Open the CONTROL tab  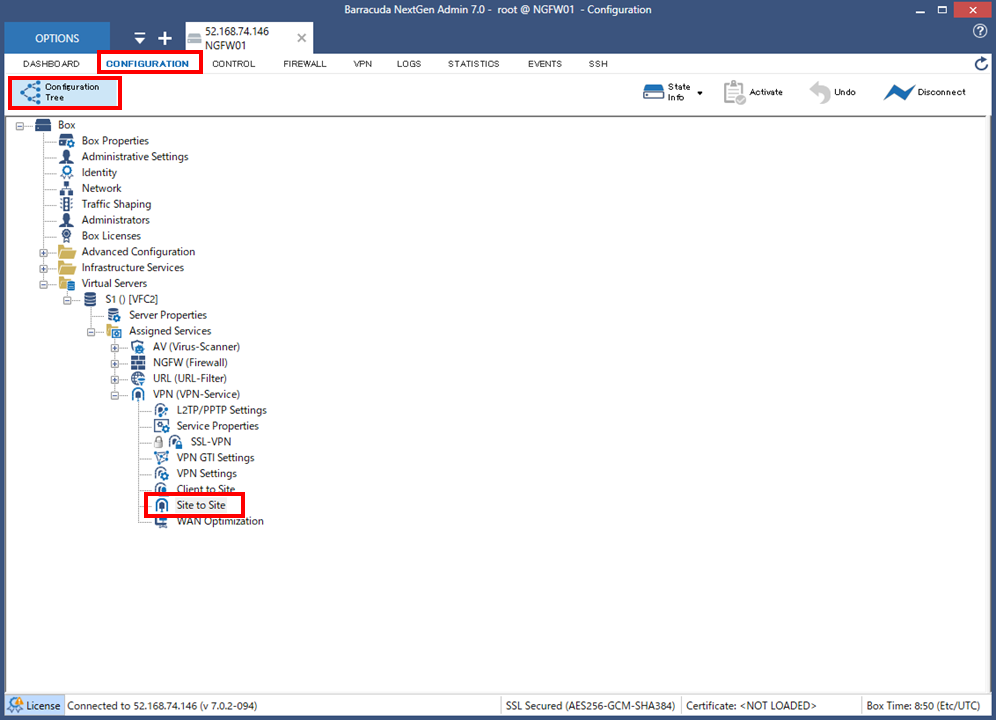234,64
